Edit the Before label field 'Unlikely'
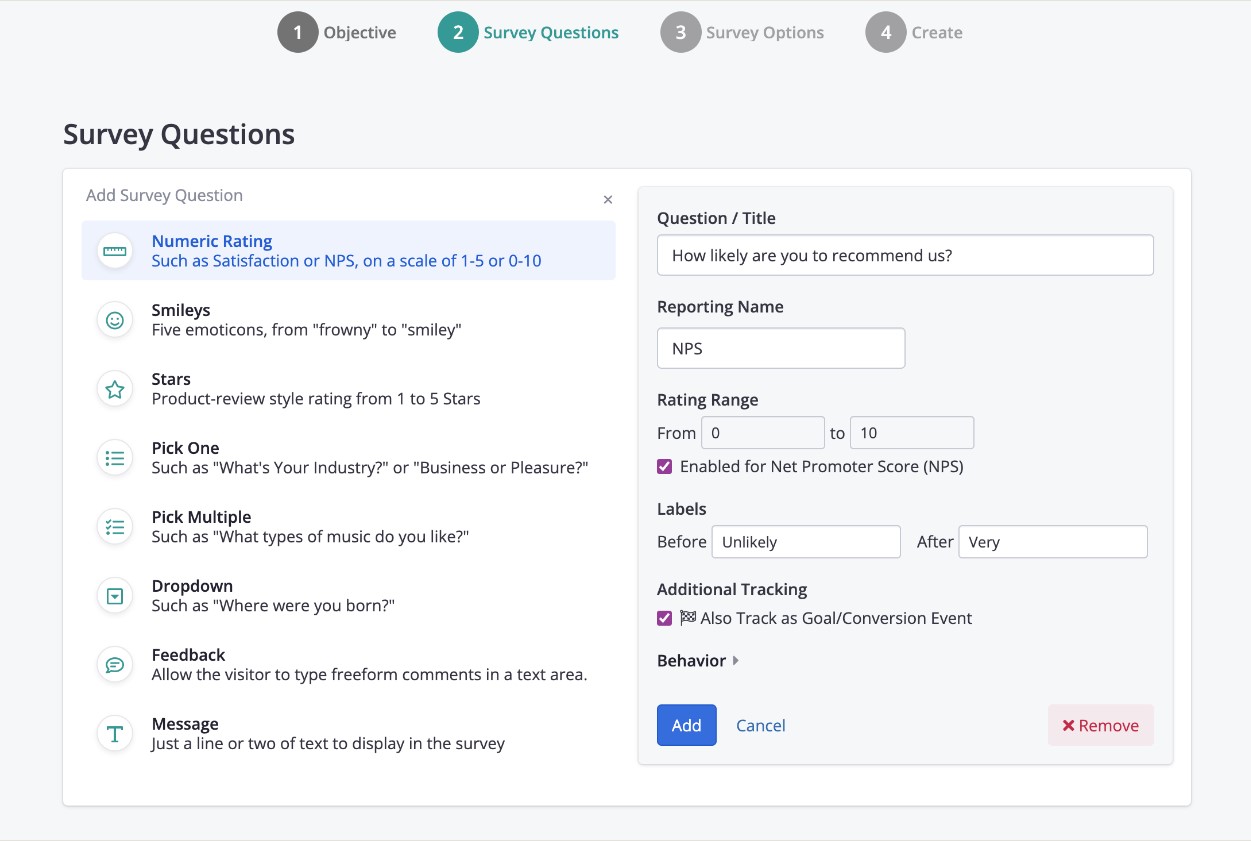The image size is (1251, 841). tap(806, 542)
